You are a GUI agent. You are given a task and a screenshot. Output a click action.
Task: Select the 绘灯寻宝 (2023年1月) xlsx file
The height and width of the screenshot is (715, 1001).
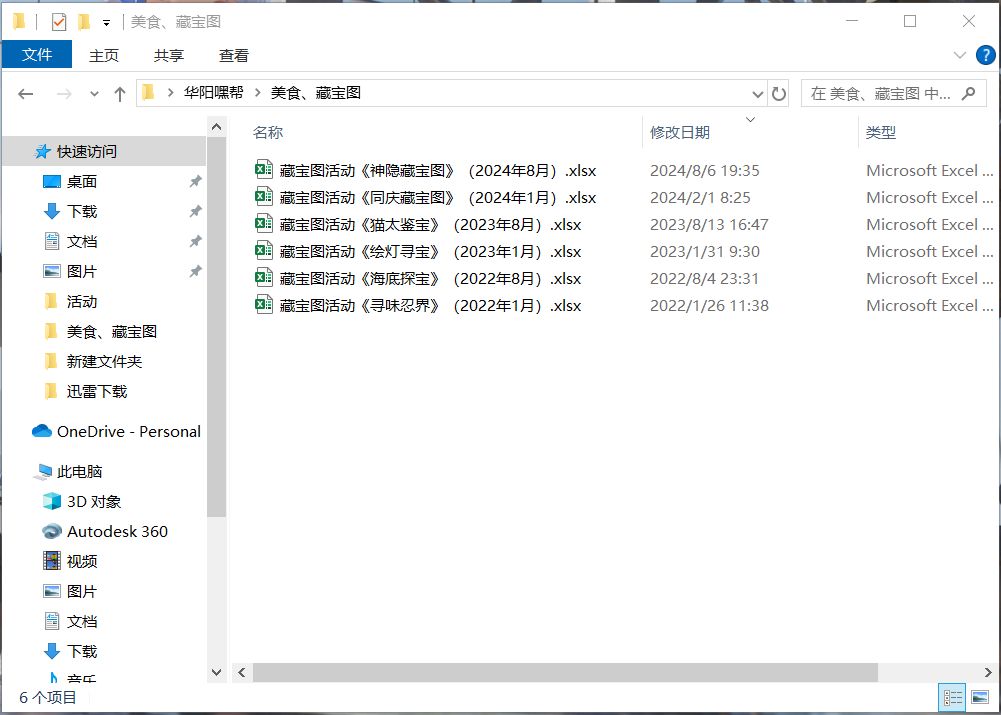[x=430, y=252]
